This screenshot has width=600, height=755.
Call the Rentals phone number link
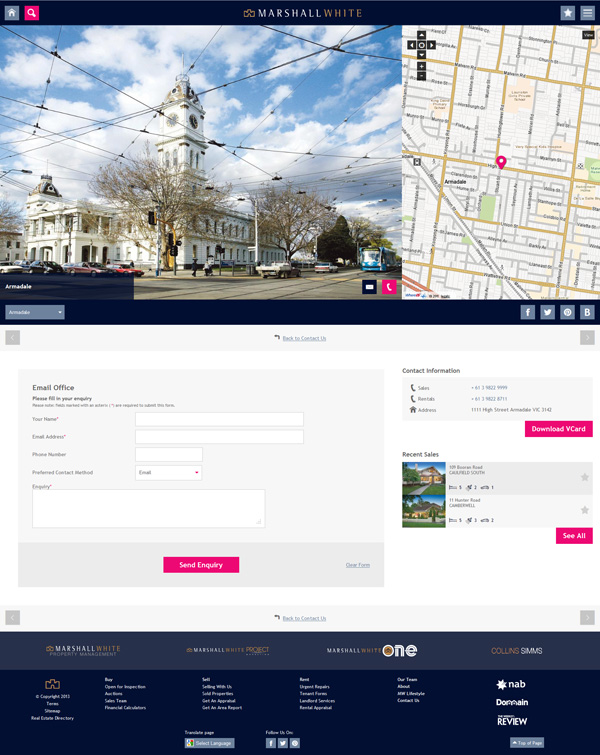pyautogui.click(x=489, y=399)
